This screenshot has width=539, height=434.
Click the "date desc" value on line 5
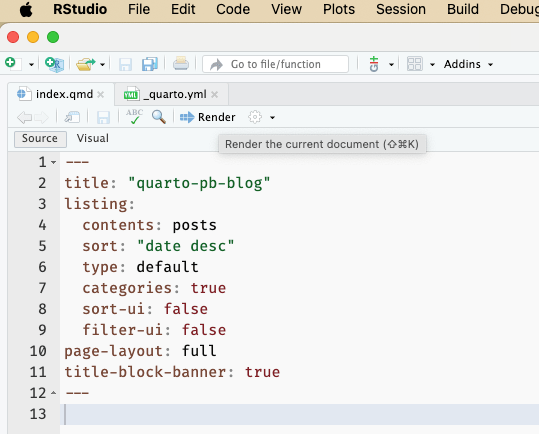pos(186,246)
